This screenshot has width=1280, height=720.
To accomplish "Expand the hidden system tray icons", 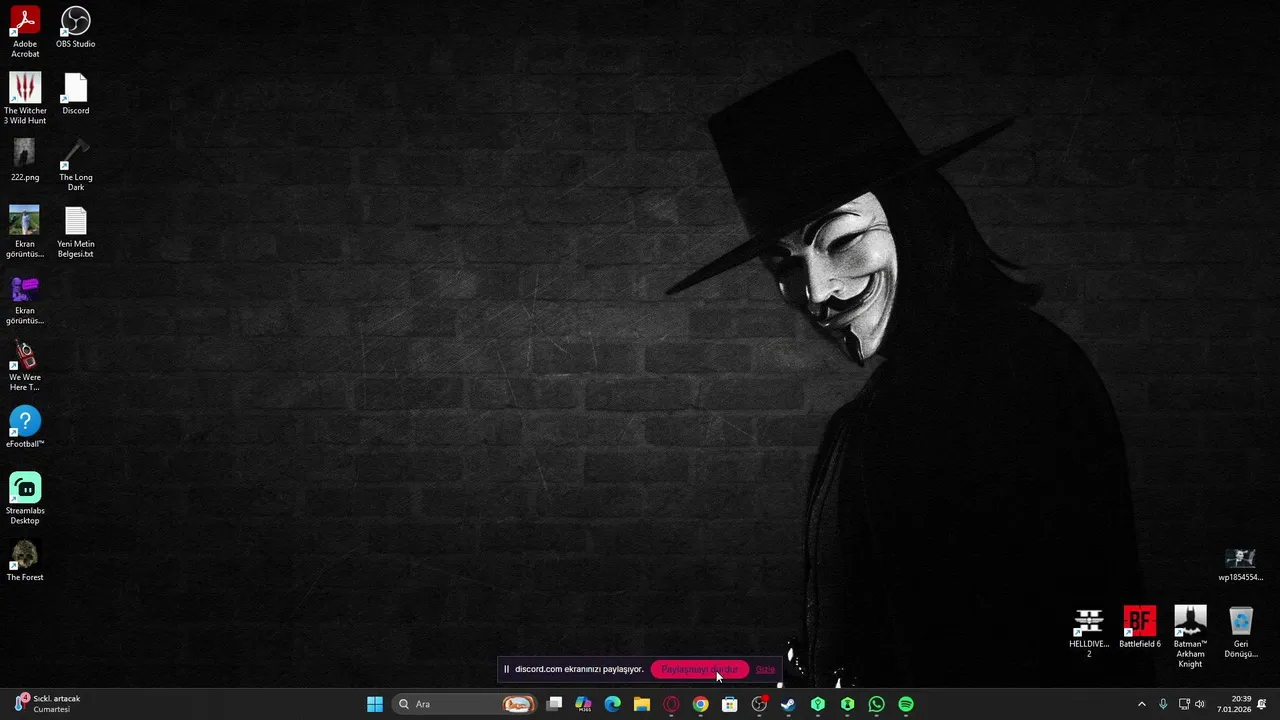I will tap(1142, 704).
